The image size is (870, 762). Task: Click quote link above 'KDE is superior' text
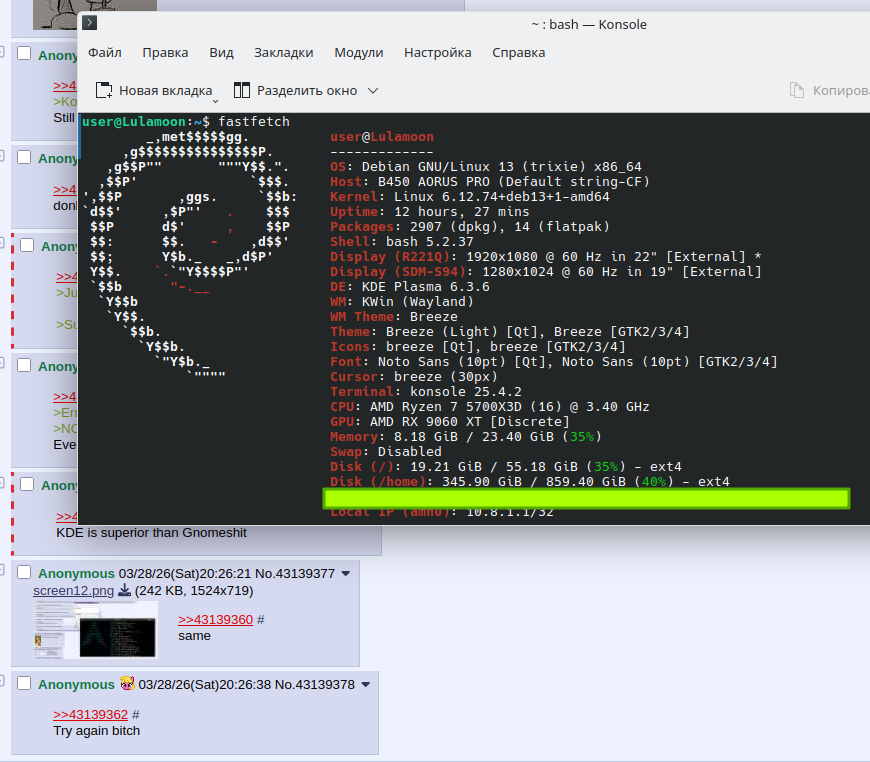pyautogui.click(x=67, y=517)
